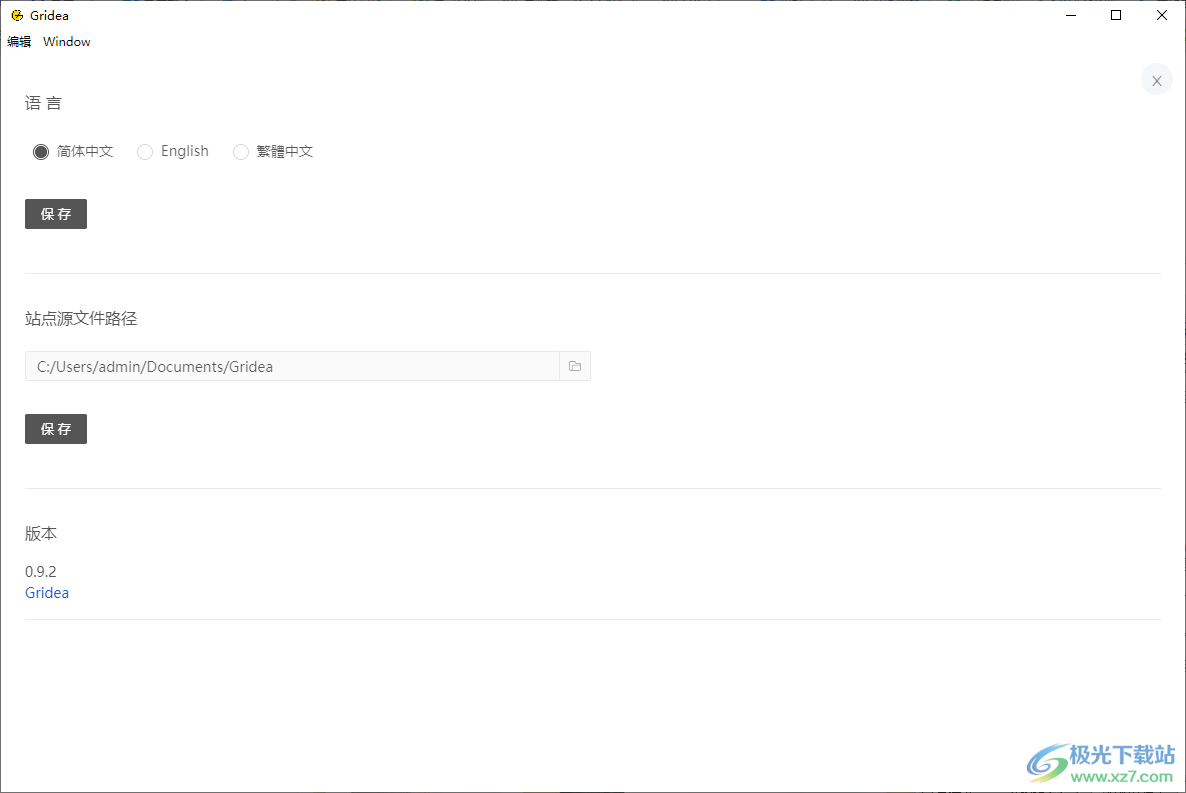Open the Window menu

pyautogui.click(x=67, y=42)
